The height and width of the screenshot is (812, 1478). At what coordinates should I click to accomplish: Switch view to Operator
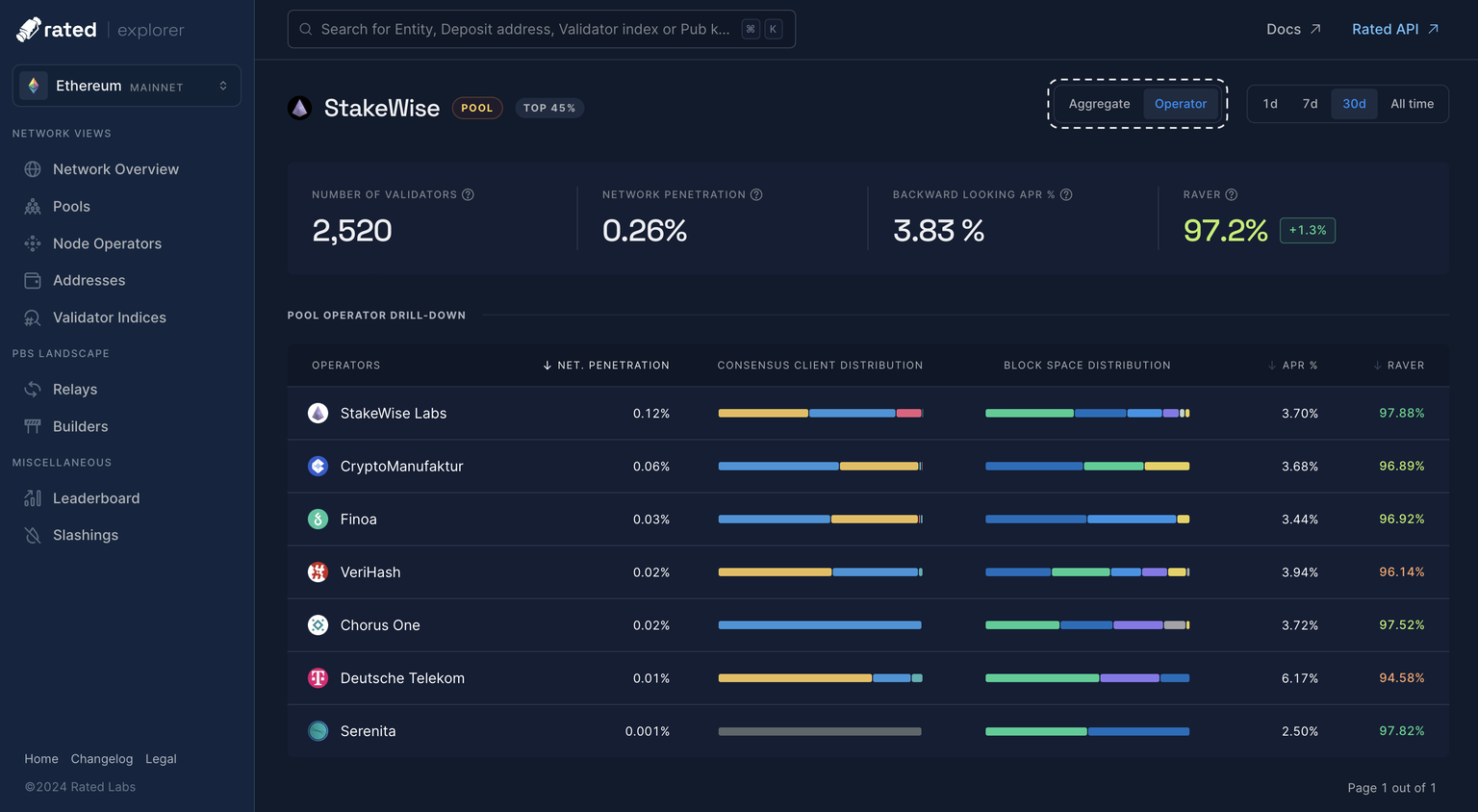point(1181,104)
